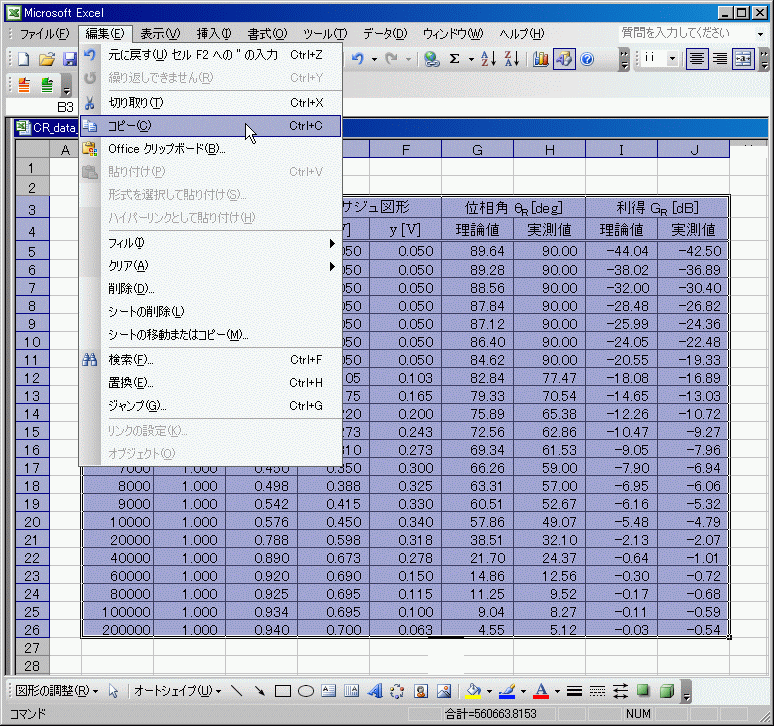This screenshot has width=774, height=726.
Task: Toggle the Drawing toolbar button
Action: click(x=564, y=59)
